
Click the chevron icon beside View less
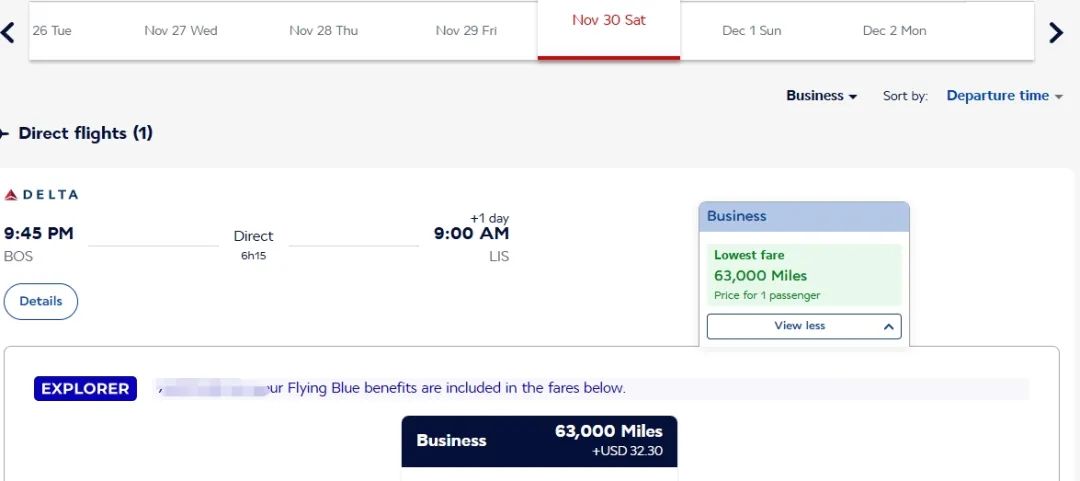pyautogui.click(x=888, y=326)
